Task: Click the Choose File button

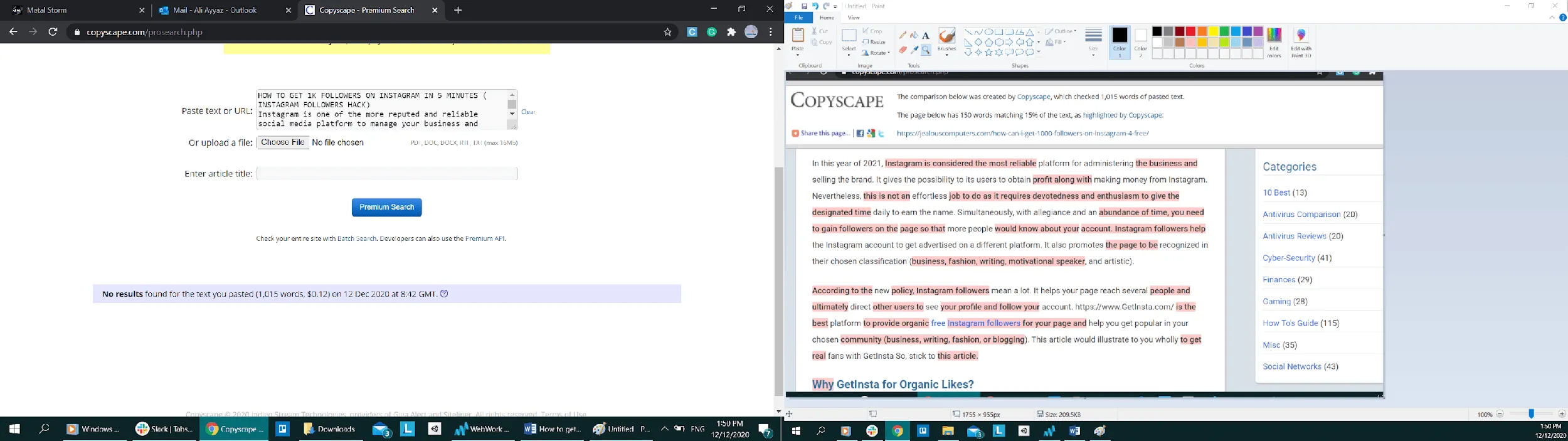Action: (x=283, y=142)
